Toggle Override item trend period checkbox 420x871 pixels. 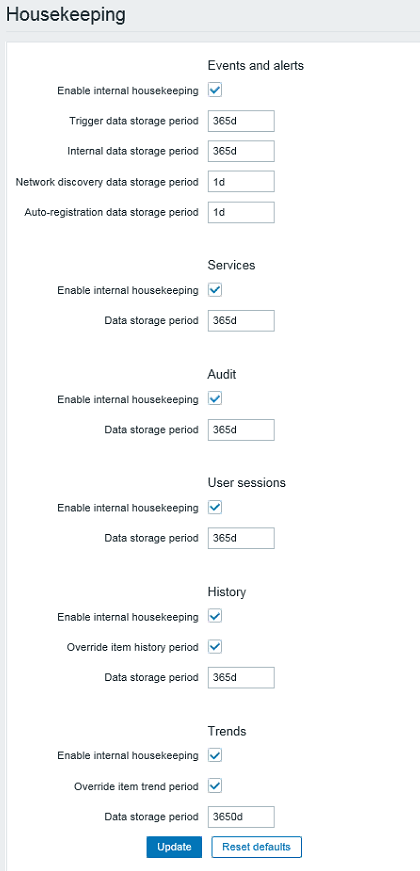click(215, 786)
